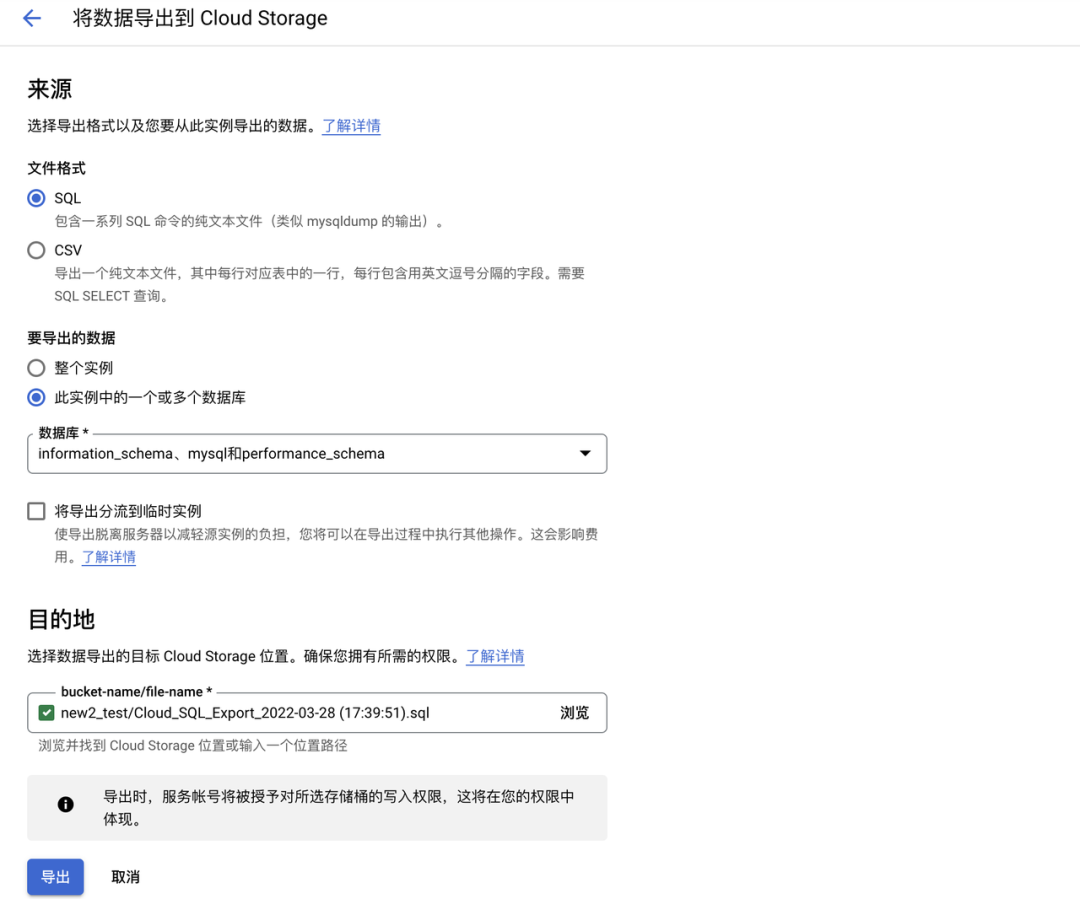
Task: Click the hint 浏览并找到 Cloud Storage 位置 text
Action: [x=193, y=745]
